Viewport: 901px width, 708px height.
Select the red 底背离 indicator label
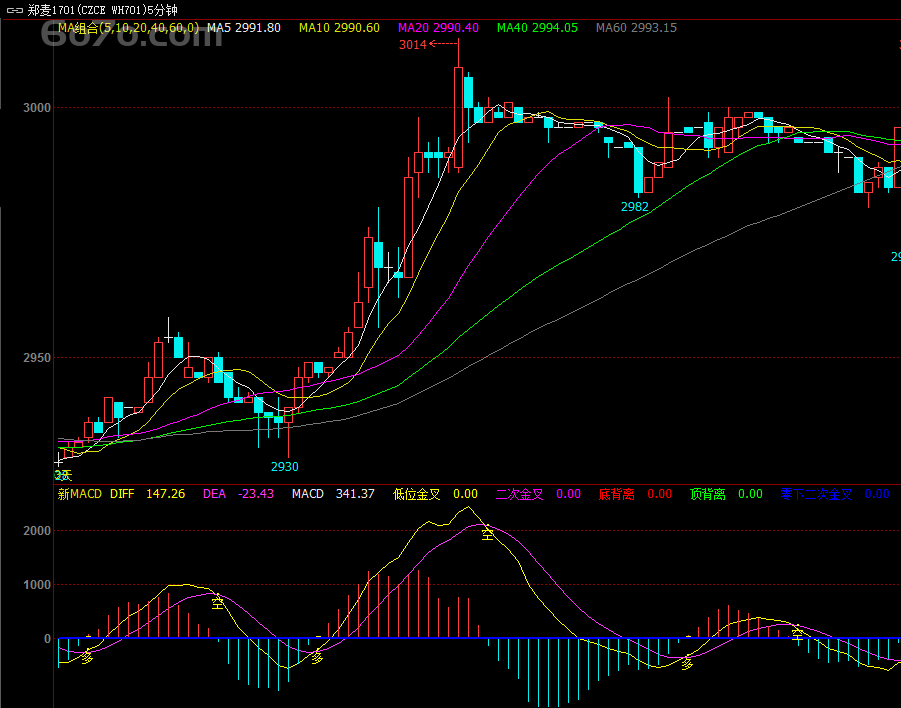coord(616,494)
